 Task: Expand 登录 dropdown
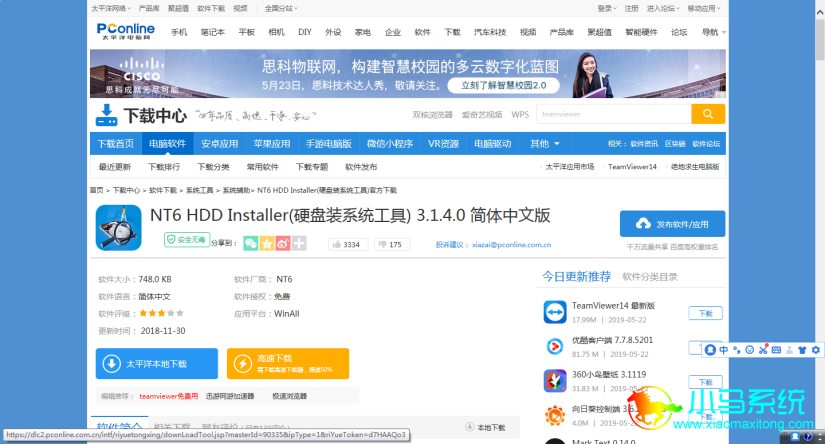[x=607, y=8]
